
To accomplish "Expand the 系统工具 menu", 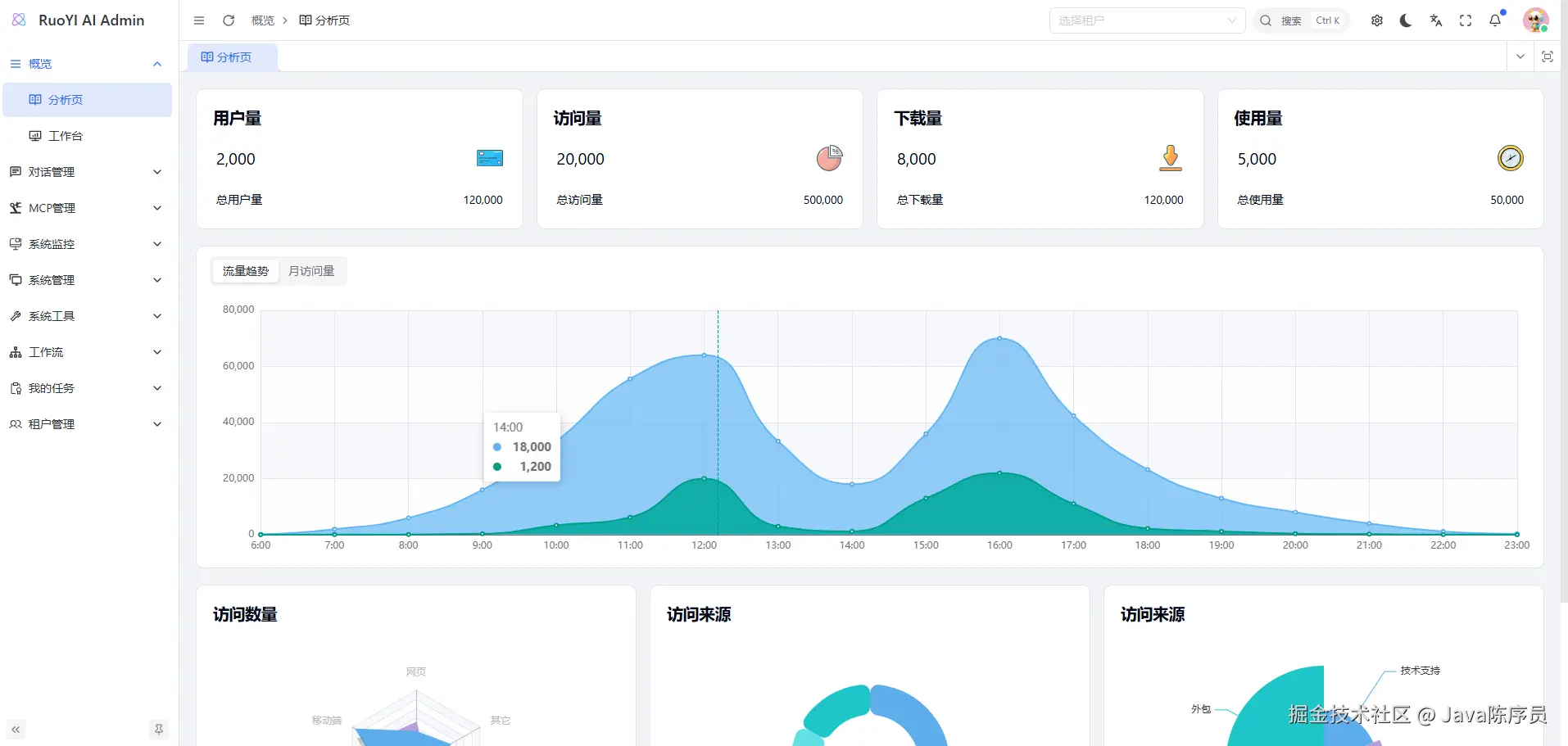I will click(x=87, y=316).
